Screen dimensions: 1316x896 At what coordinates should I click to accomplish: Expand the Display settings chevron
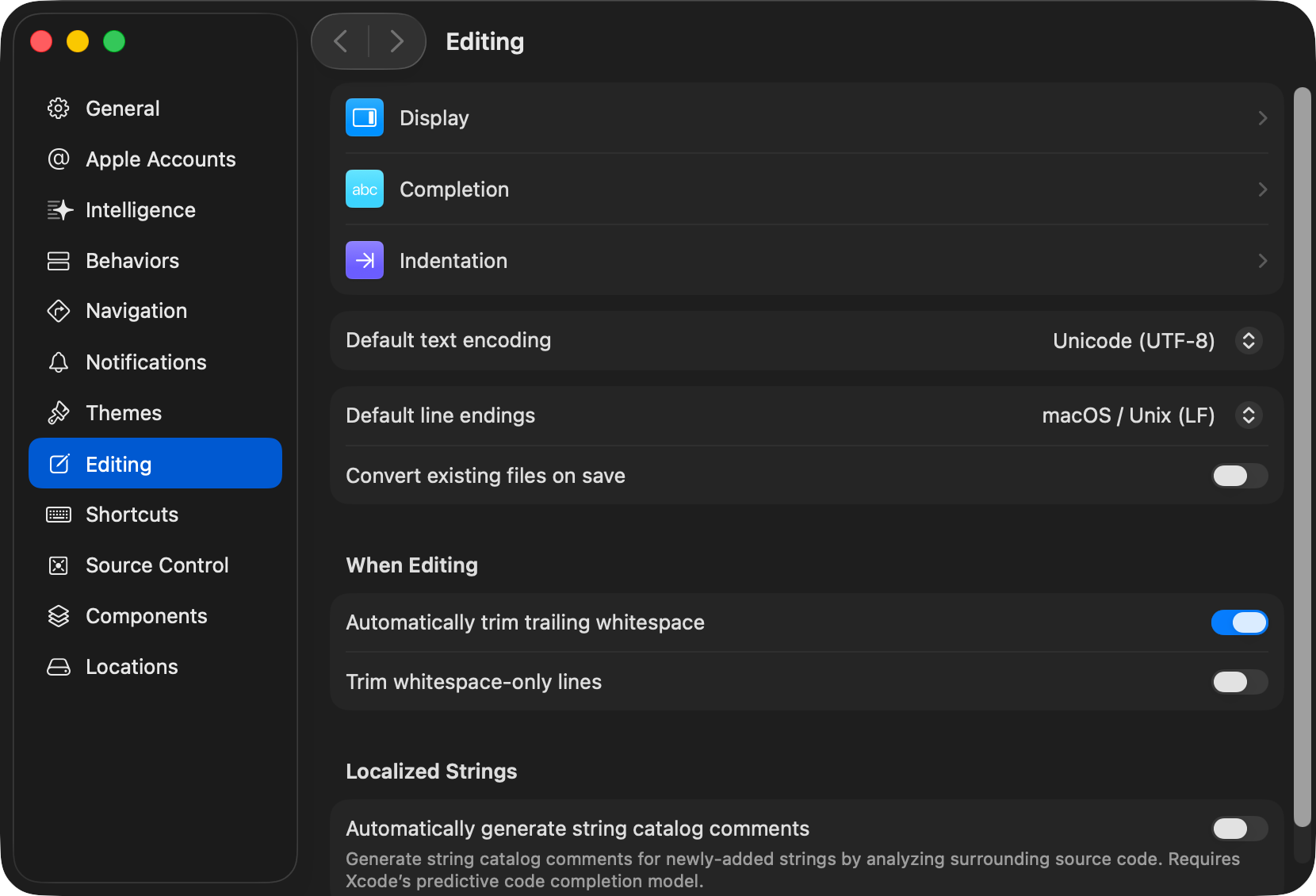(x=1262, y=118)
